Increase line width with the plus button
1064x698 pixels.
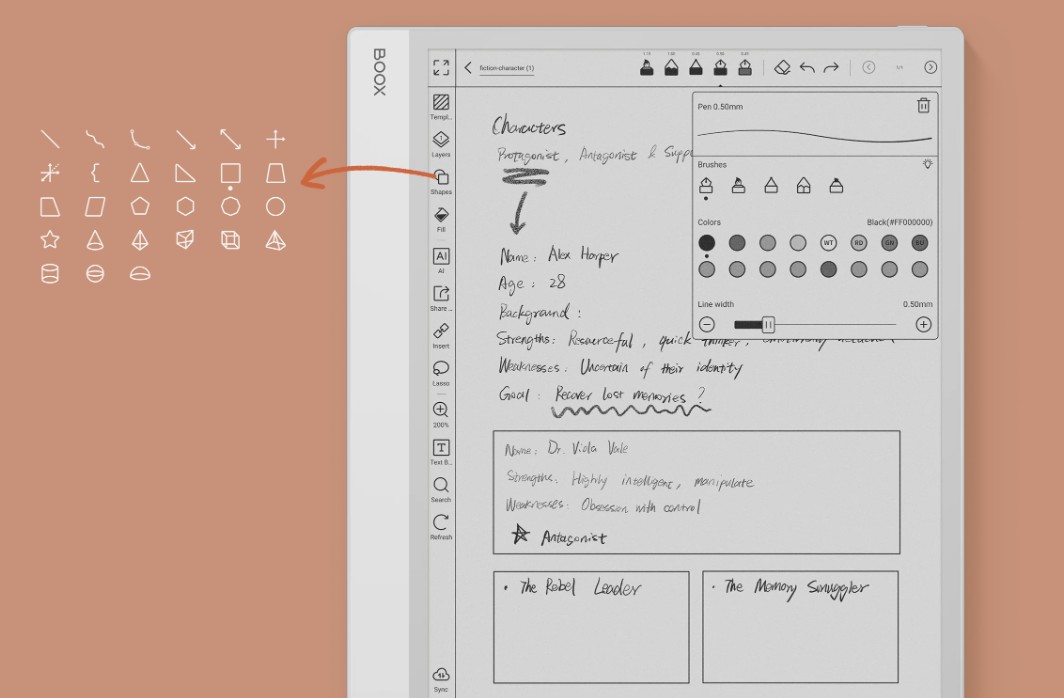(x=923, y=324)
